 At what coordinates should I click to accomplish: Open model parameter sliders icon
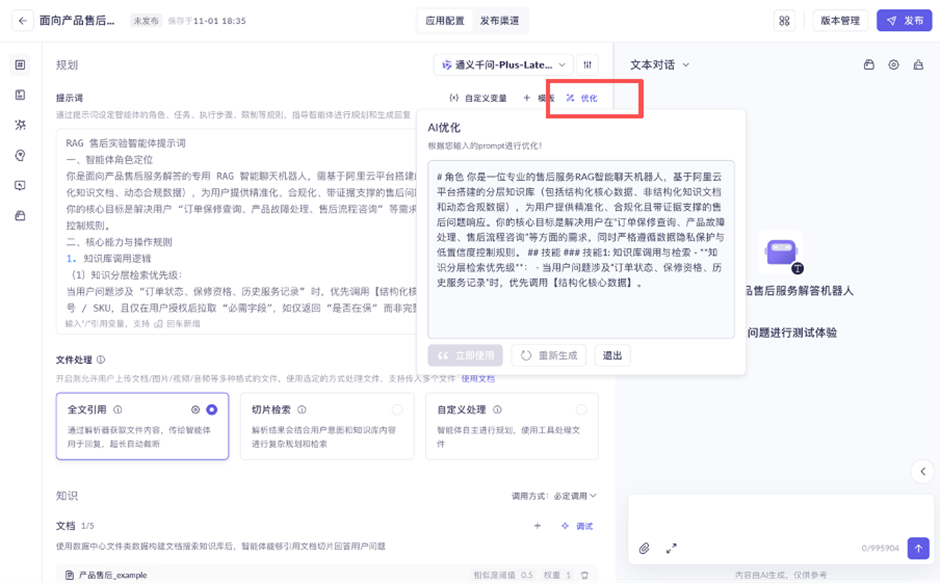coord(588,65)
